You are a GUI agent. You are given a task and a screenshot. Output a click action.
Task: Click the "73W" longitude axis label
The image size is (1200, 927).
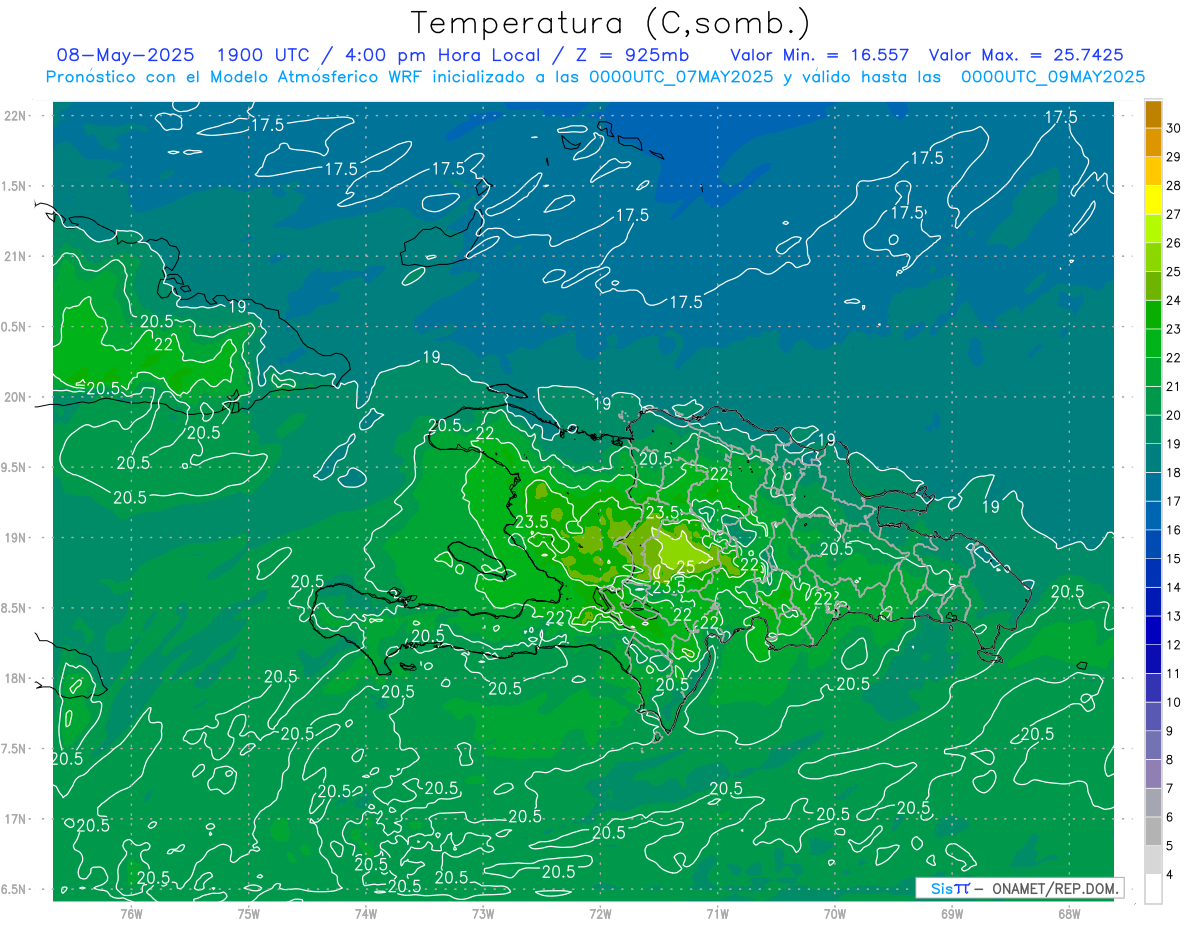click(483, 914)
